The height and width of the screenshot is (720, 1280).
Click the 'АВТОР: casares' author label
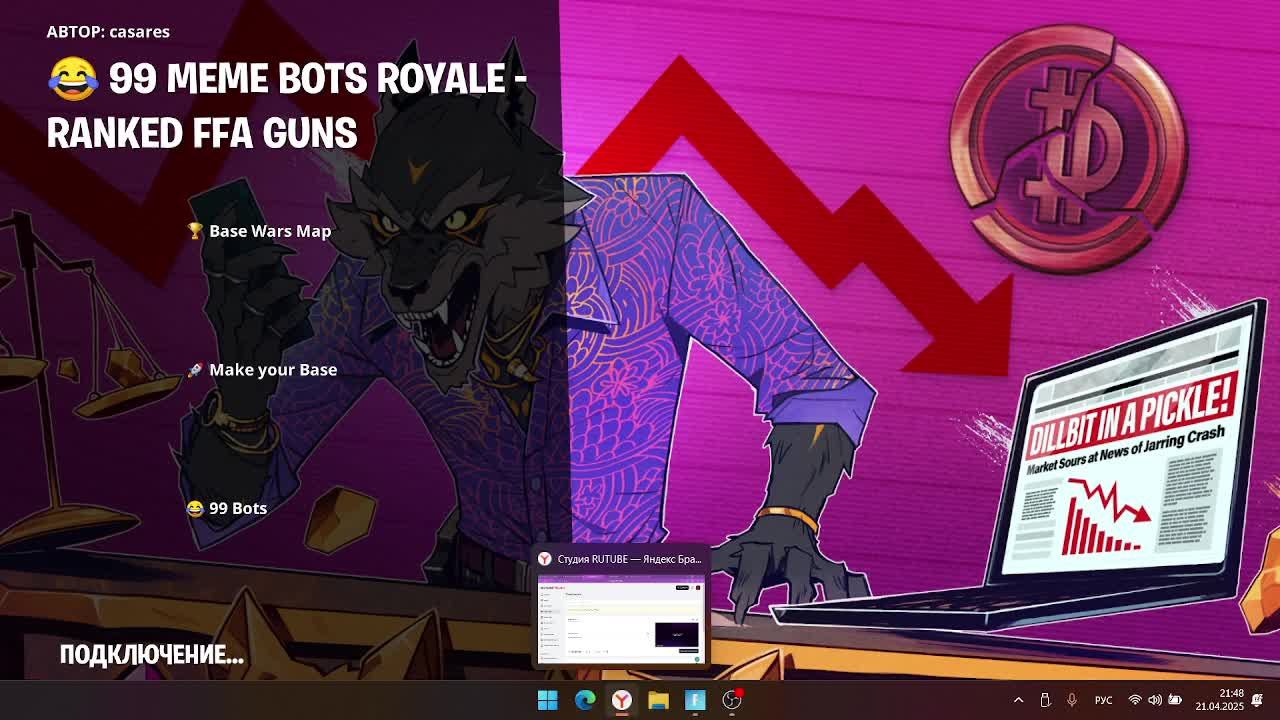(x=108, y=32)
